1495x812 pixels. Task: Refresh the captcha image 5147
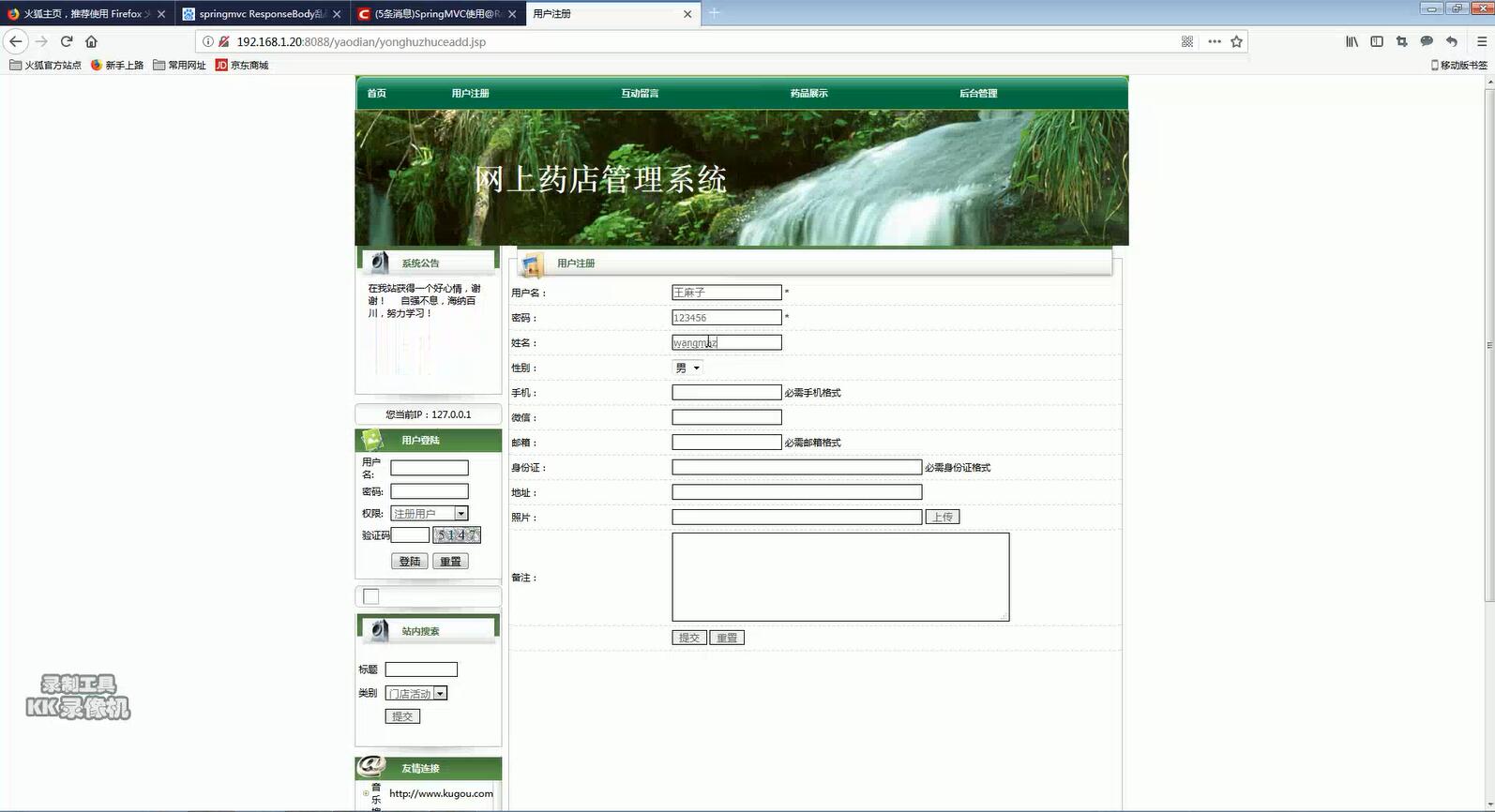tap(457, 534)
